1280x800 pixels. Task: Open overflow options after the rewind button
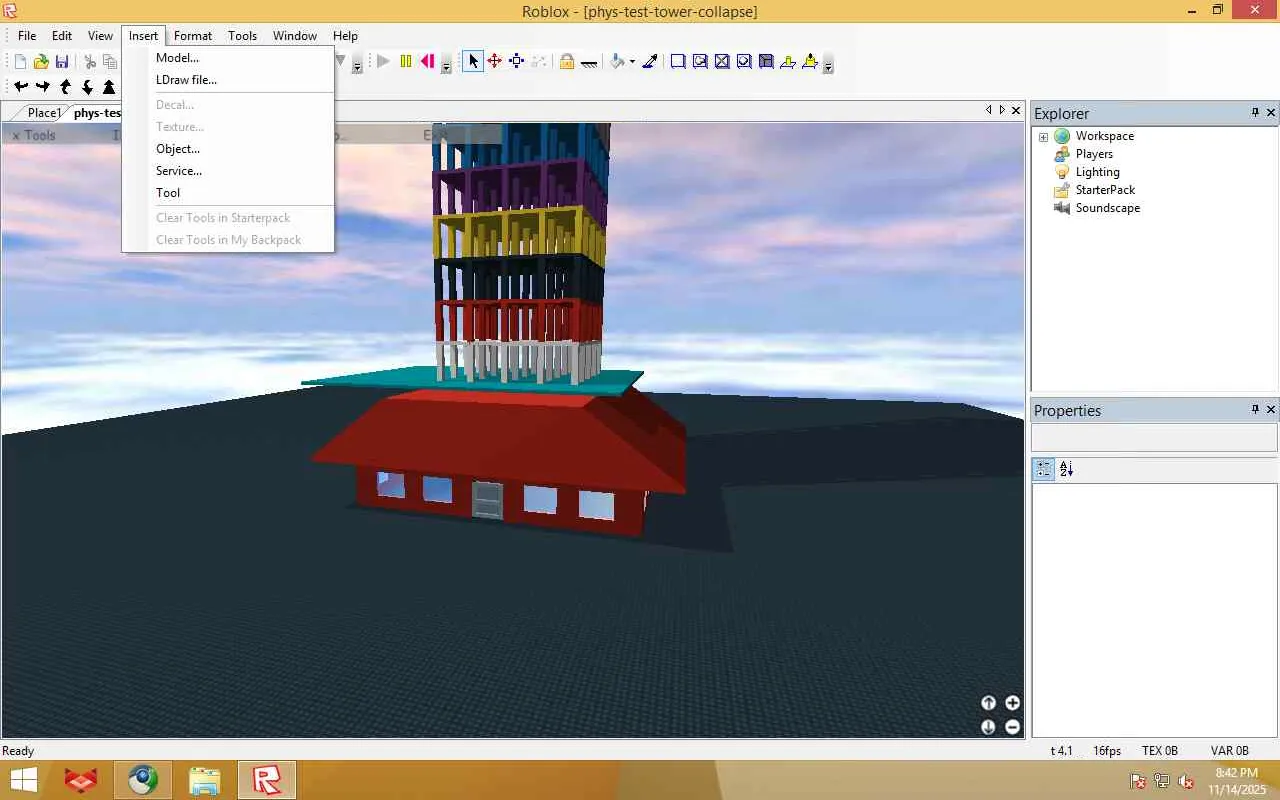pos(446,65)
